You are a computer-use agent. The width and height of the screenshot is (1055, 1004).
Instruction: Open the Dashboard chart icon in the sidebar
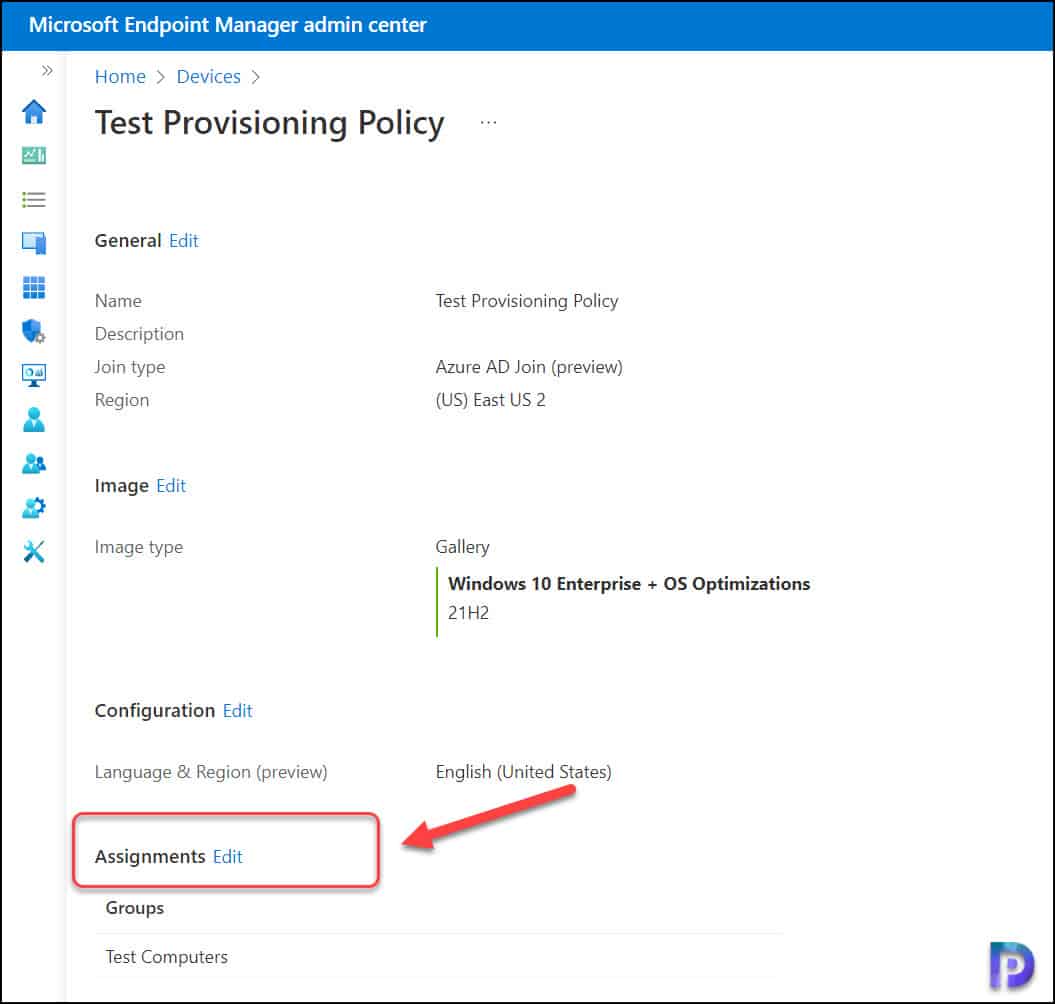(34, 155)
